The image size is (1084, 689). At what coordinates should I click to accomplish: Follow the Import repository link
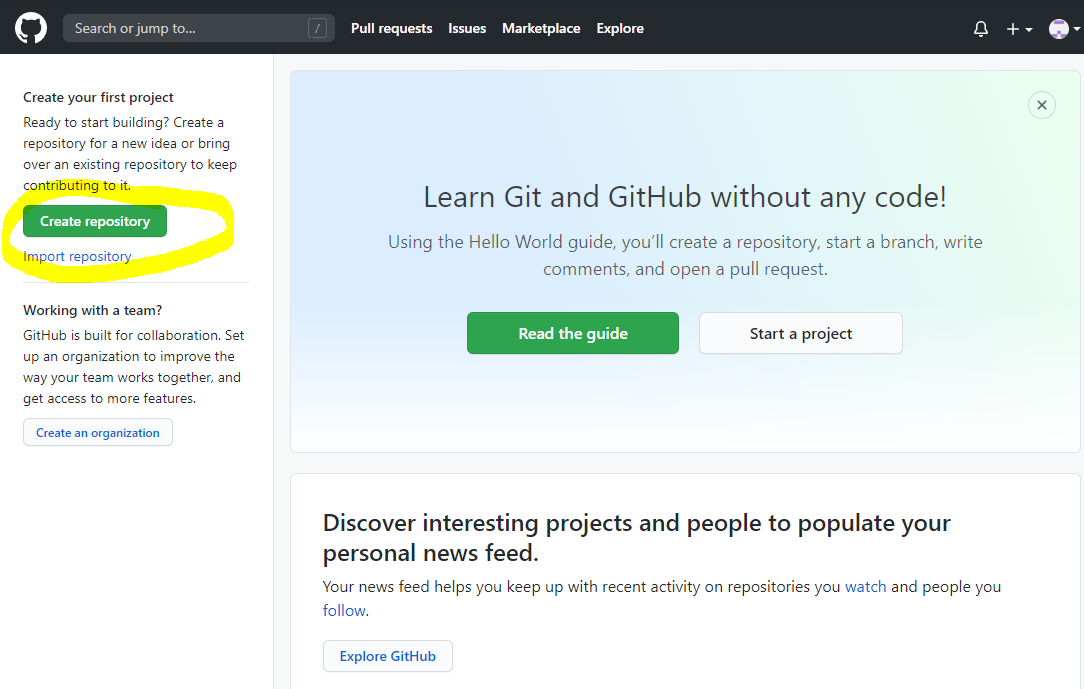77,256
